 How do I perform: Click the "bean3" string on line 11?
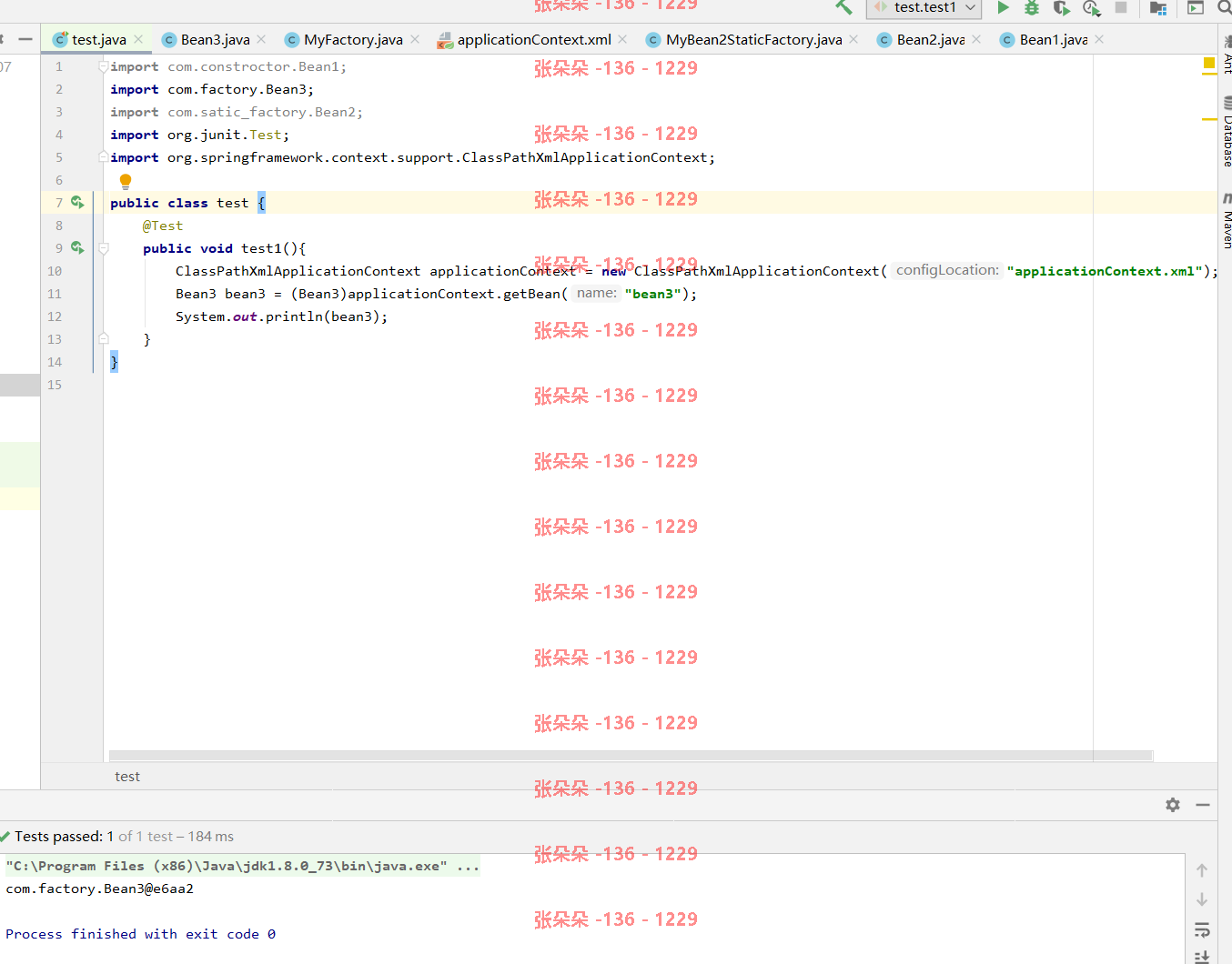click(653, 294)
